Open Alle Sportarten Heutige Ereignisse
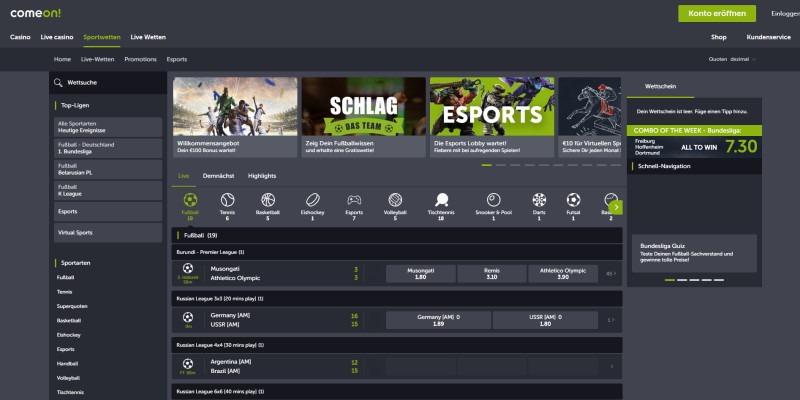Viewport: 800px width, 400px height. tap(108, 127)
